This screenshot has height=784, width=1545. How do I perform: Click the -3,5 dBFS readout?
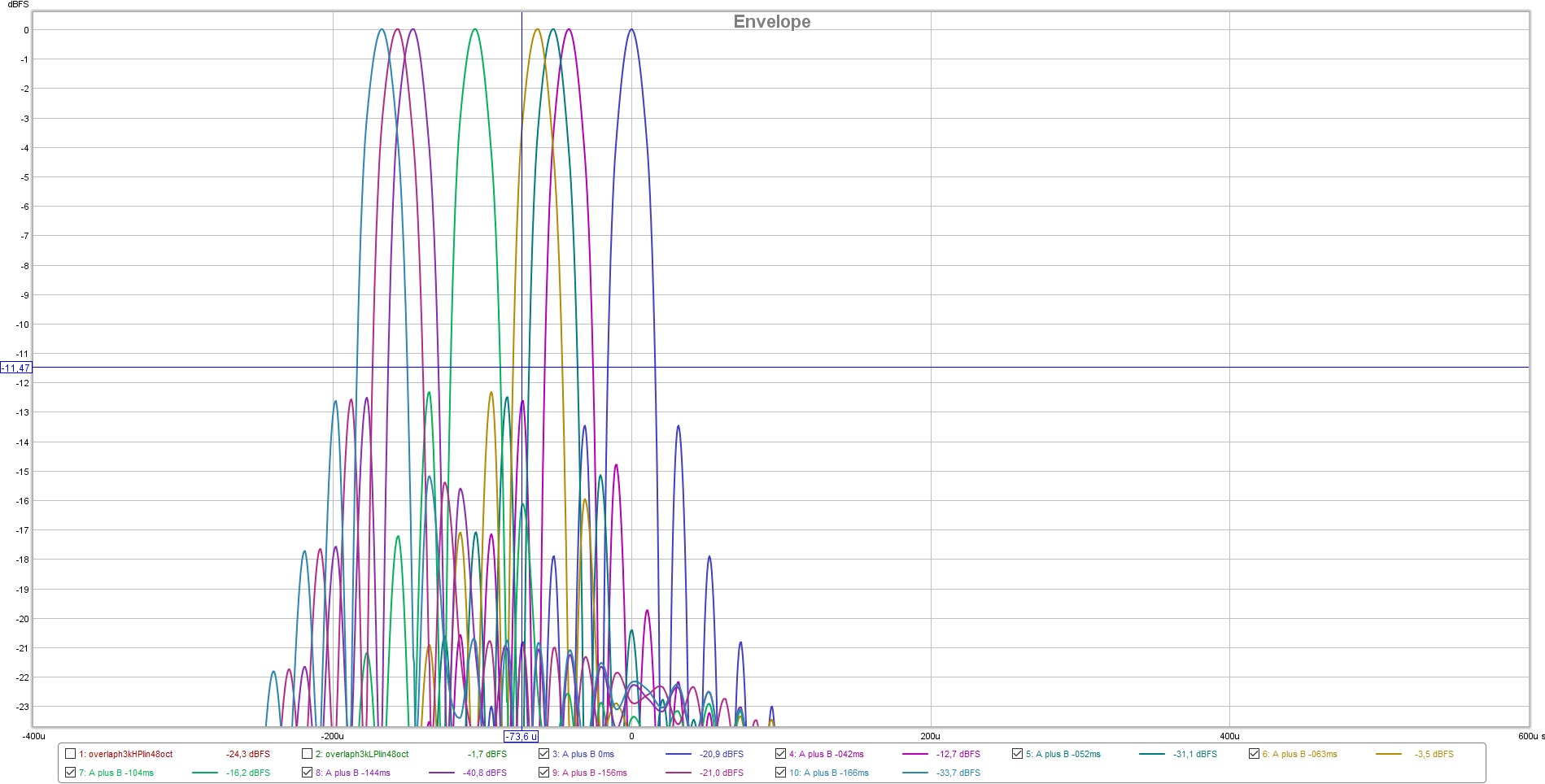(1434, 755)
